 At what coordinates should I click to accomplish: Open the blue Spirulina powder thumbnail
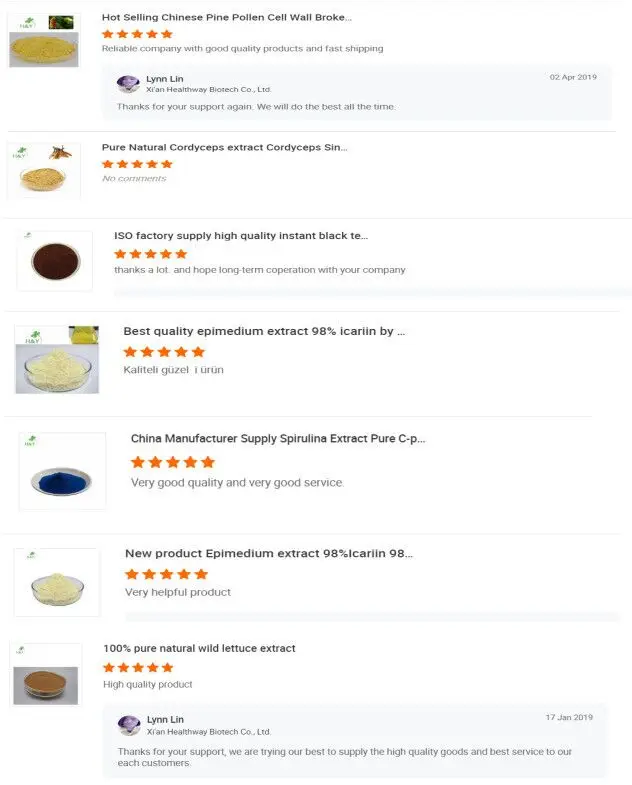click(62, 471)
